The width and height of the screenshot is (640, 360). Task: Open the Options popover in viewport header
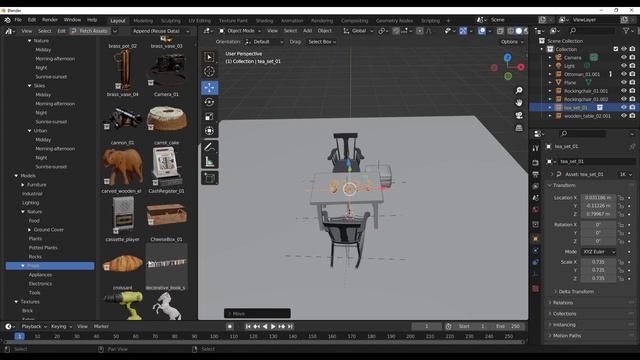[x=512, y=42]
